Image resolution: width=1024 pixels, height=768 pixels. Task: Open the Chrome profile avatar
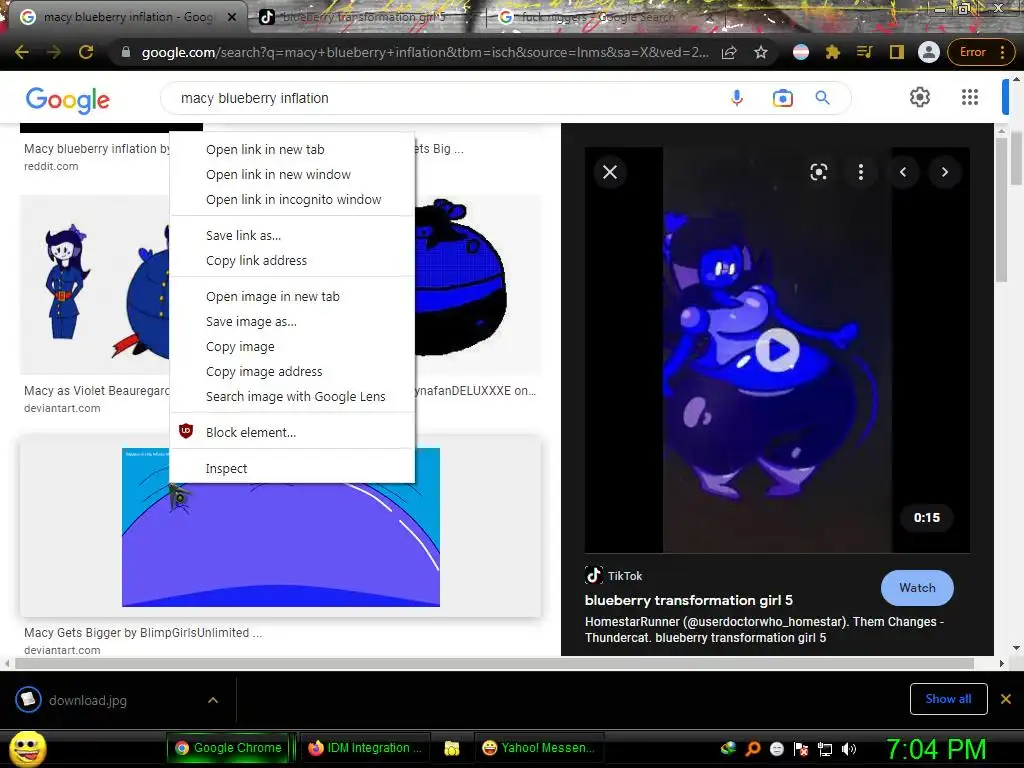coord(928,52)
